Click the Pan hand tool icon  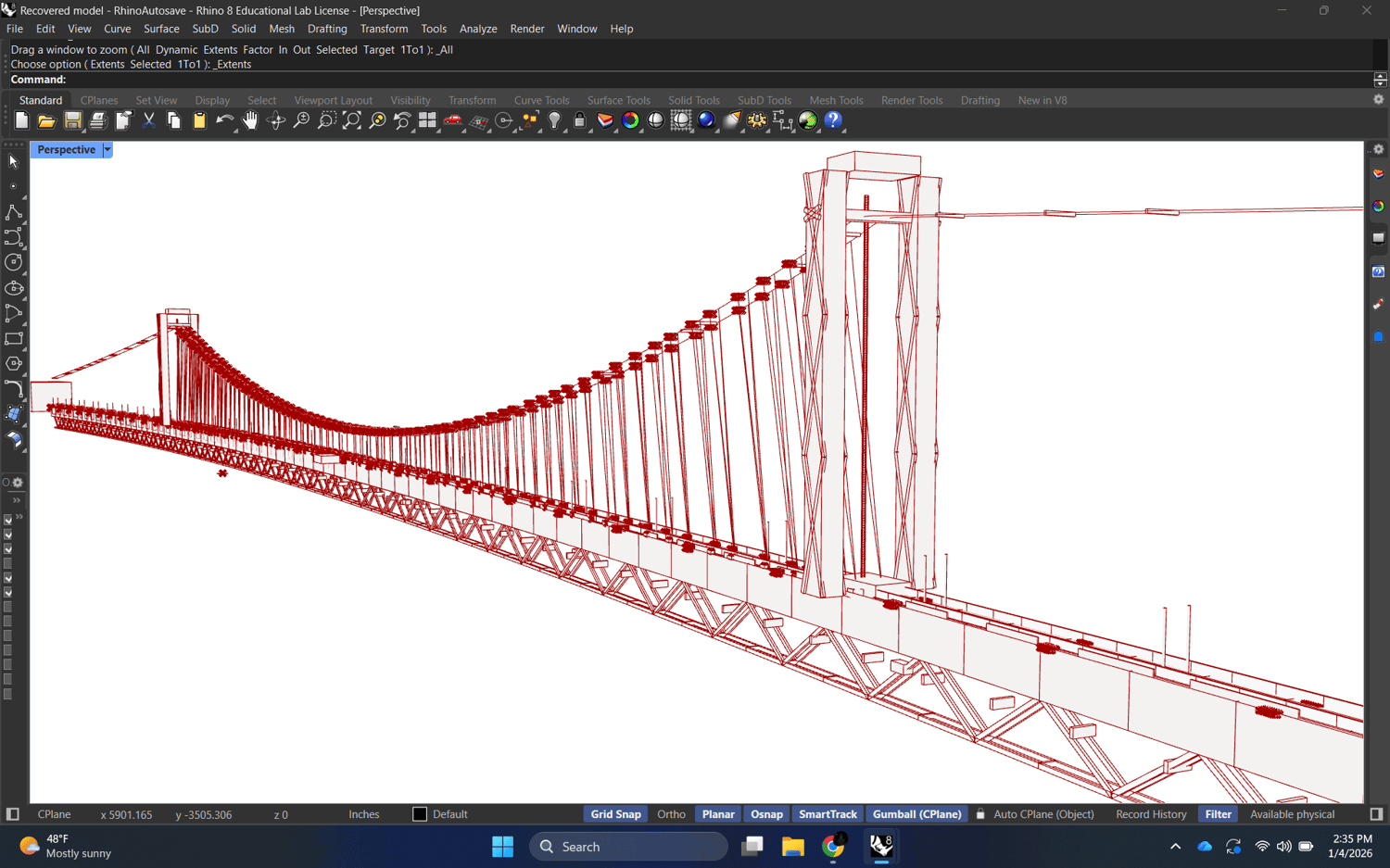[250, 120]
